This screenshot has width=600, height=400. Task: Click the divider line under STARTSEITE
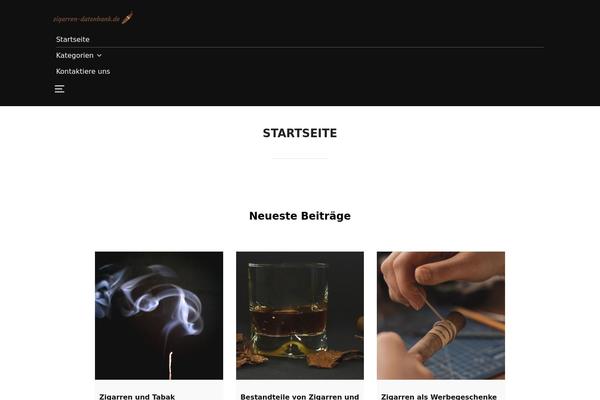tap(300, 158)
